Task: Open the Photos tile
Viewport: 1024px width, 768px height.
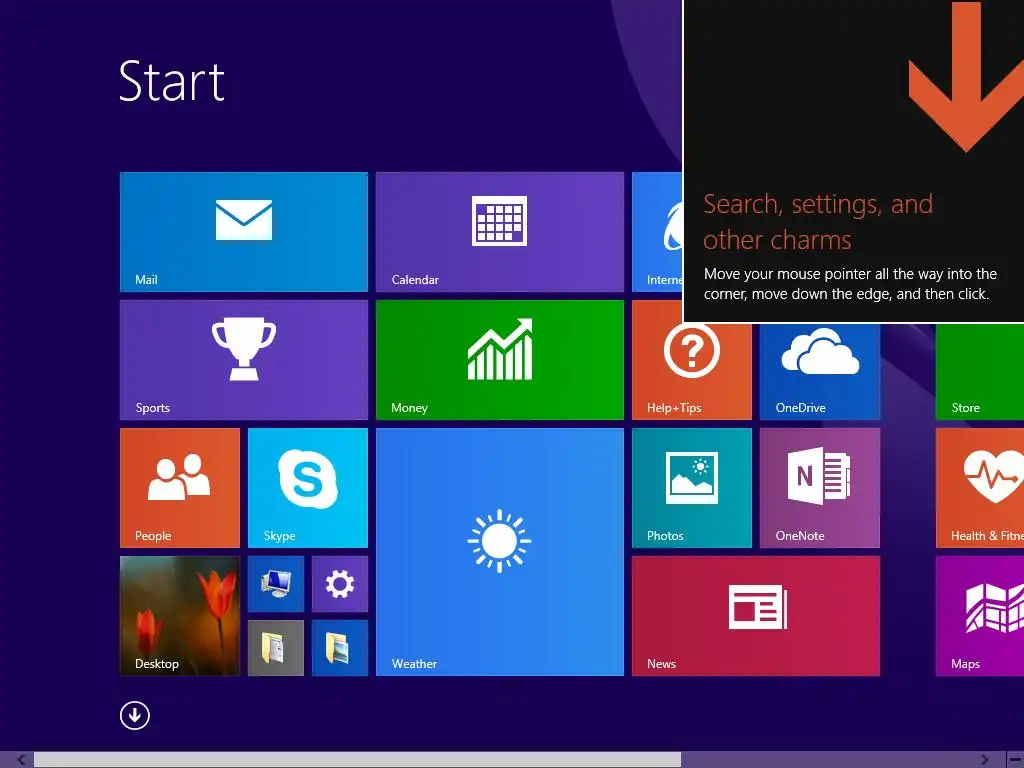Action: [692, 488]
